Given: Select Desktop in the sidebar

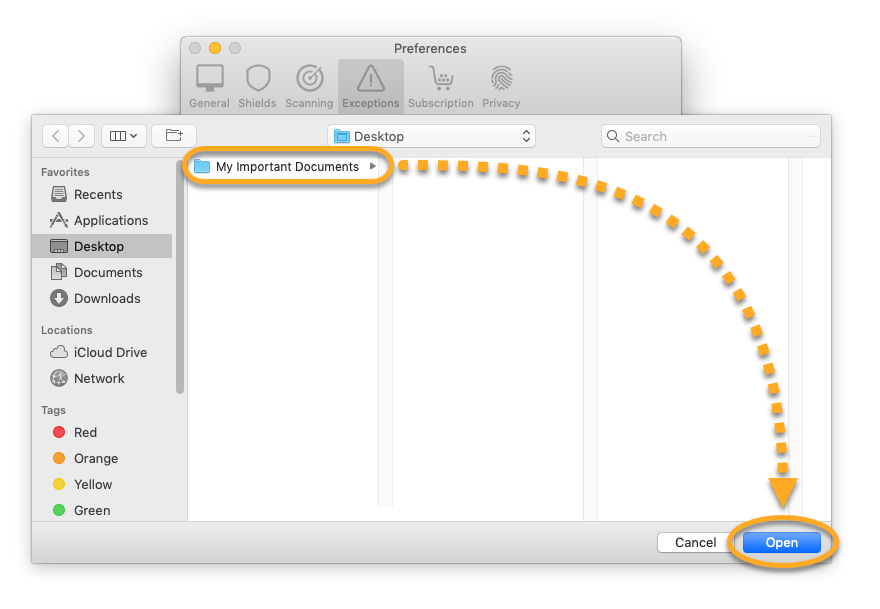Looking at the screenshot, I should (102, 246).
